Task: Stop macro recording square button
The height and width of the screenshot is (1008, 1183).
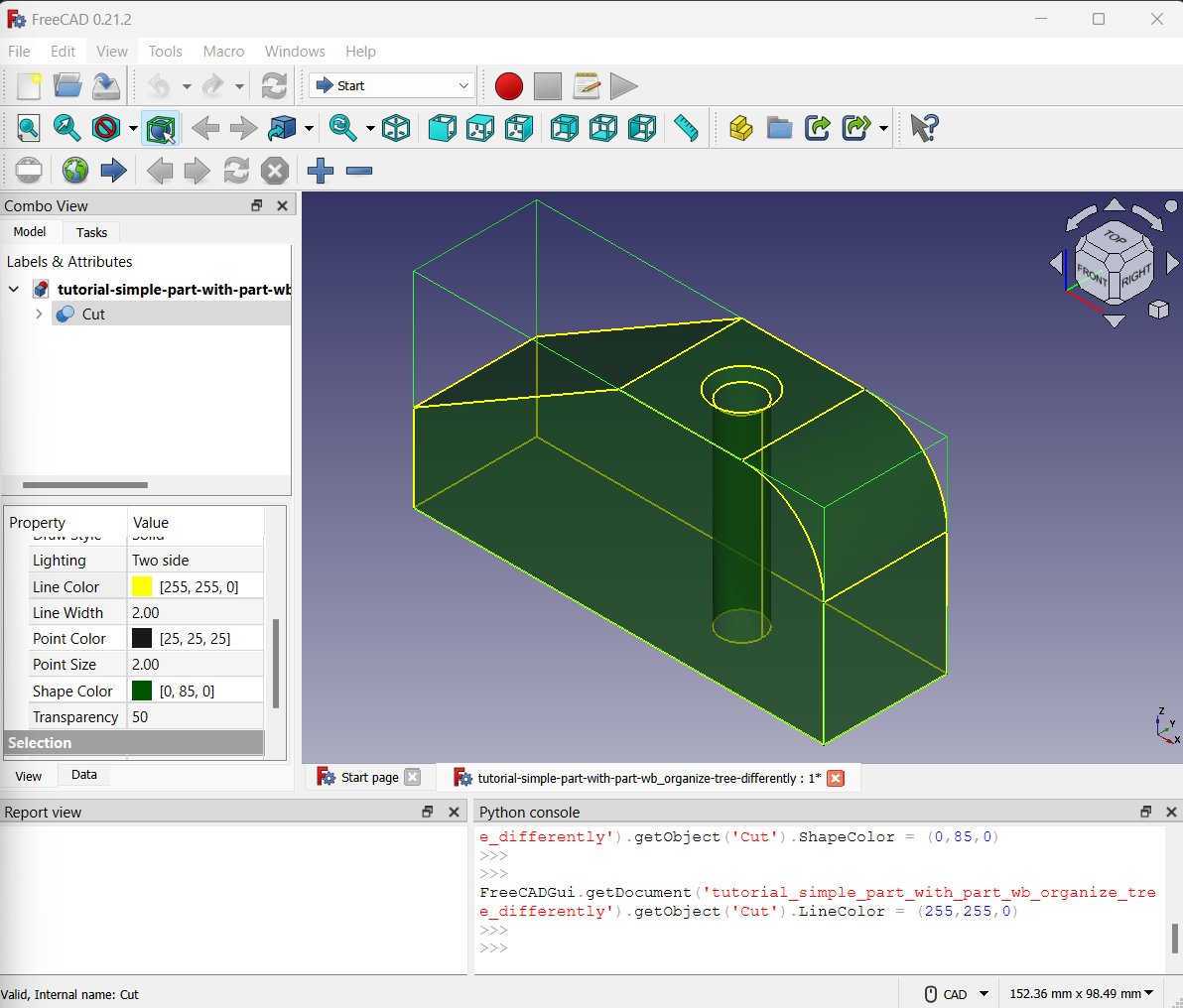Action: coord(547,86)
